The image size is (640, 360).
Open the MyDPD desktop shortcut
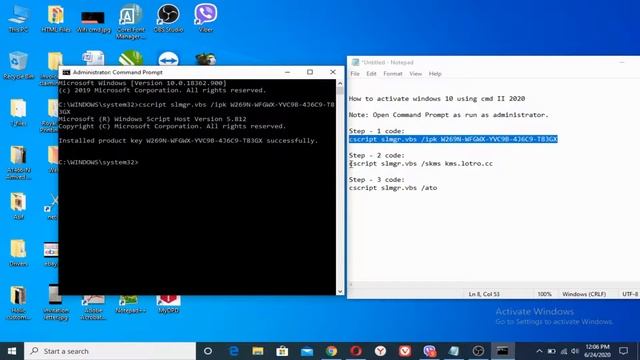pos(168,304)
